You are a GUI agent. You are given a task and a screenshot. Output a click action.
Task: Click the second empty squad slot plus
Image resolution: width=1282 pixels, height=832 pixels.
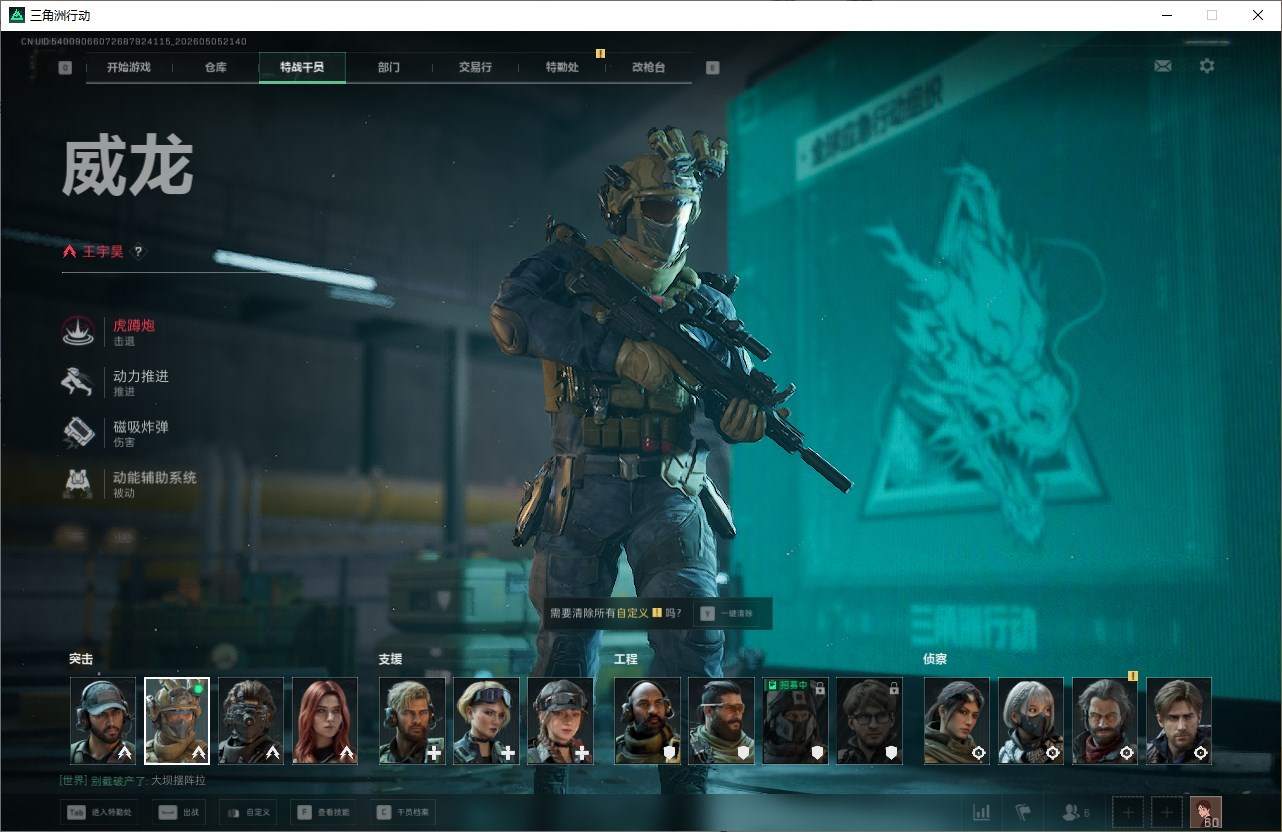1166,812
